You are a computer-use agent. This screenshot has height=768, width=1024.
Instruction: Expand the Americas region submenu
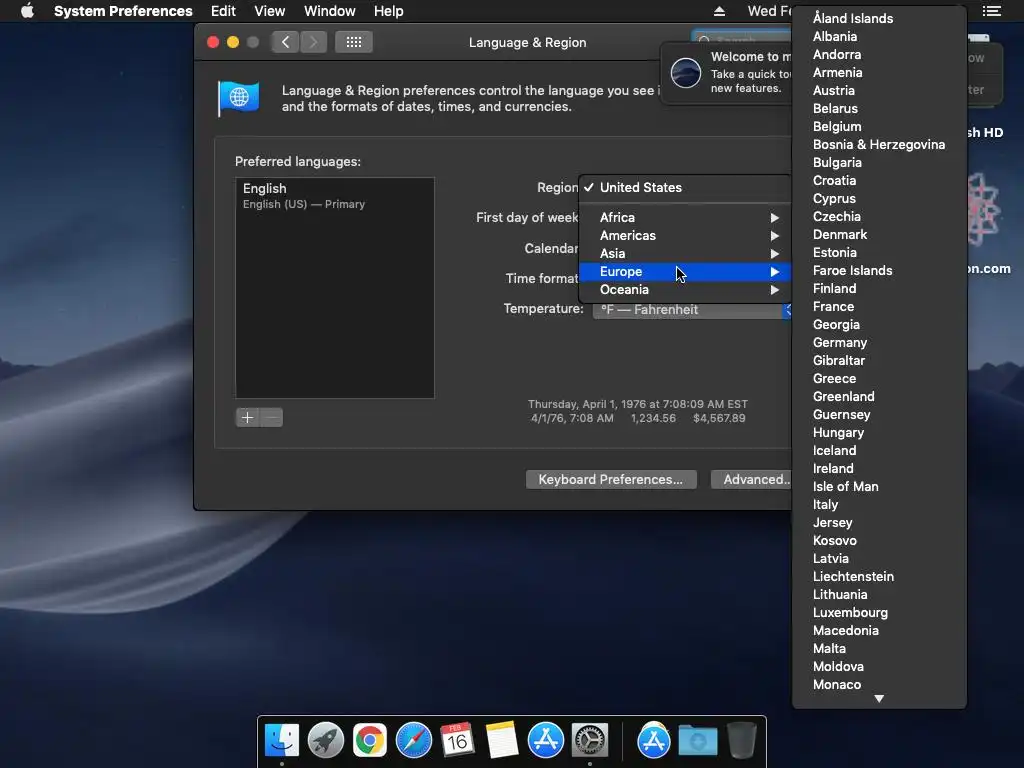coord(684,236)
